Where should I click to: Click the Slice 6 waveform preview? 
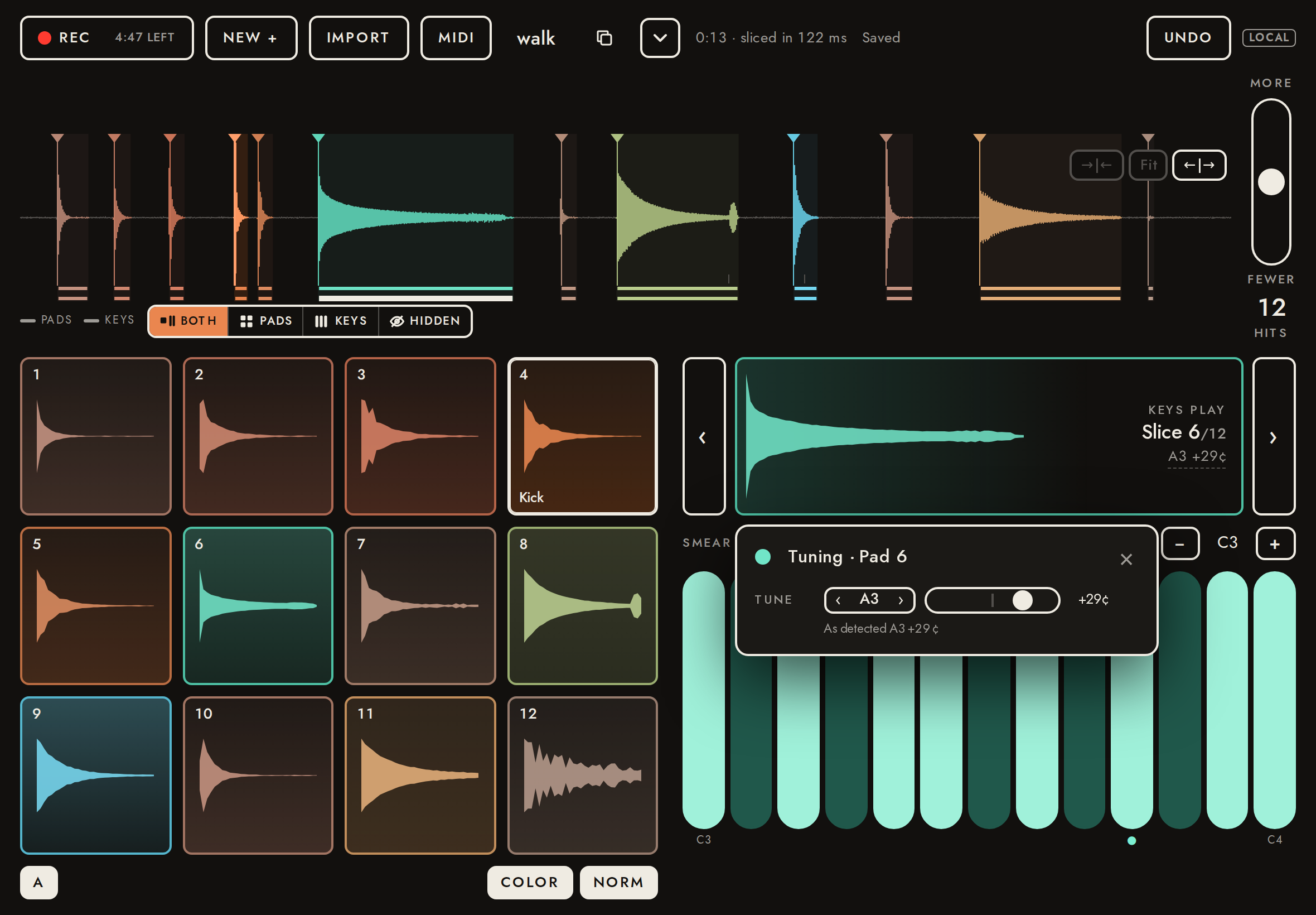coord(988,436)
